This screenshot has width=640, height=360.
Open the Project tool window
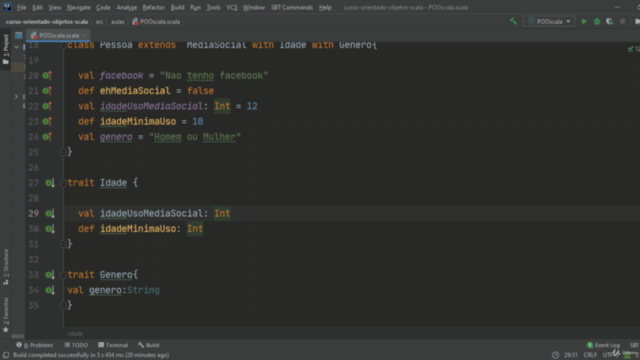(6, 49)
